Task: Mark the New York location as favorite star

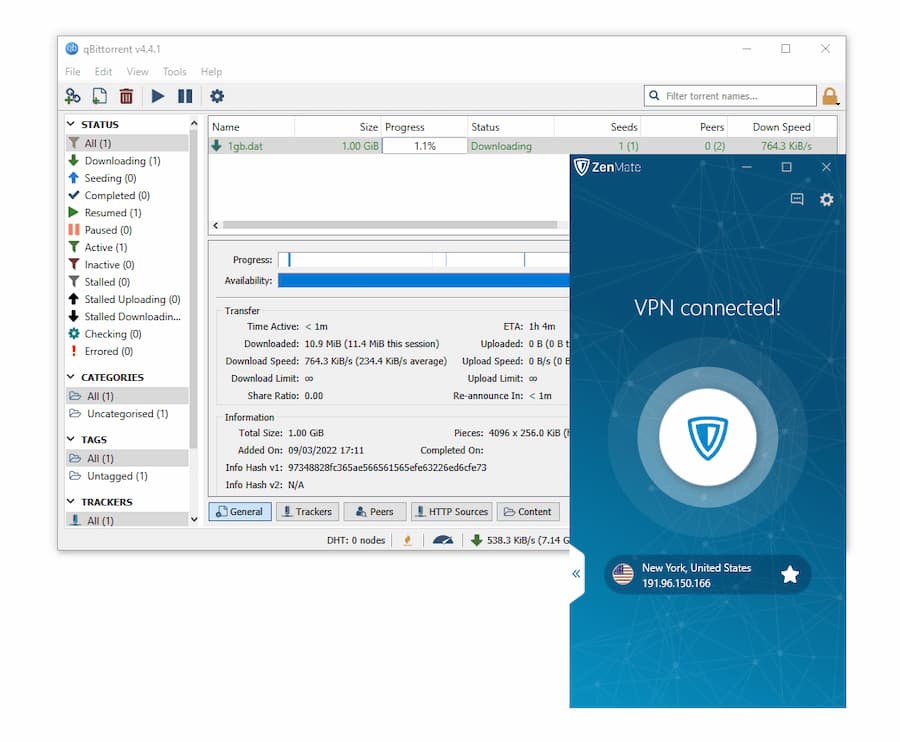Action: click(790, 574)
